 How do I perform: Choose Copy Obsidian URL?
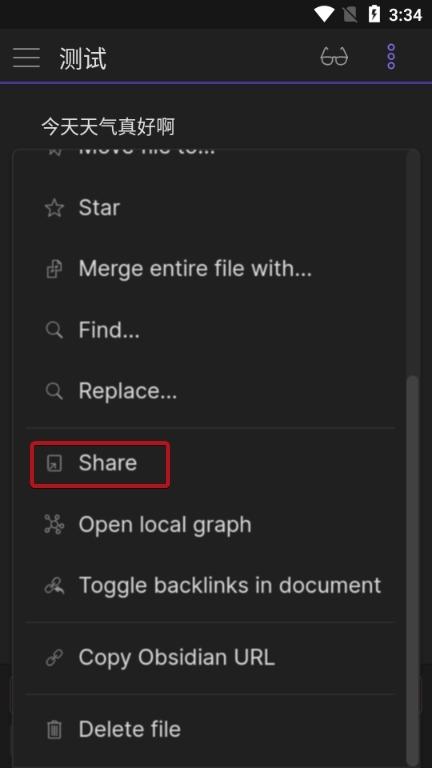click(x=210, y=658)
